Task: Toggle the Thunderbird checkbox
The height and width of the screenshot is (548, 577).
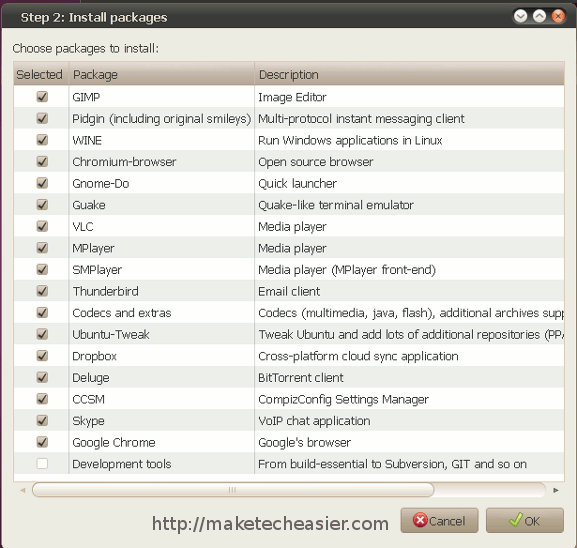Action: [x=42, y=291]
